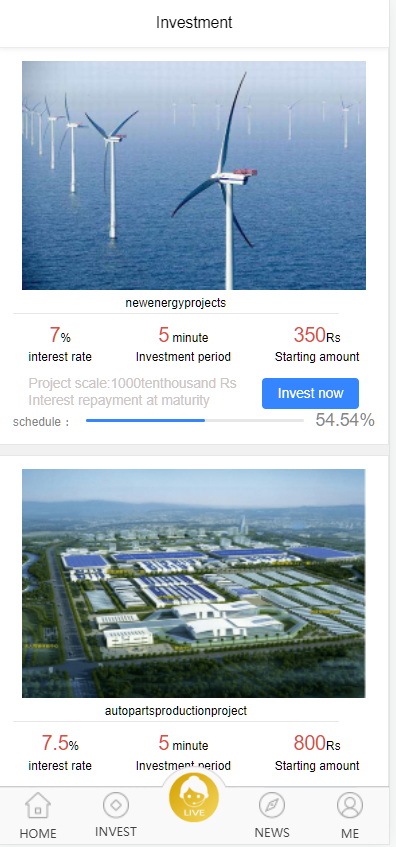
Task: Open the ME profile icon
Action: 350,805
